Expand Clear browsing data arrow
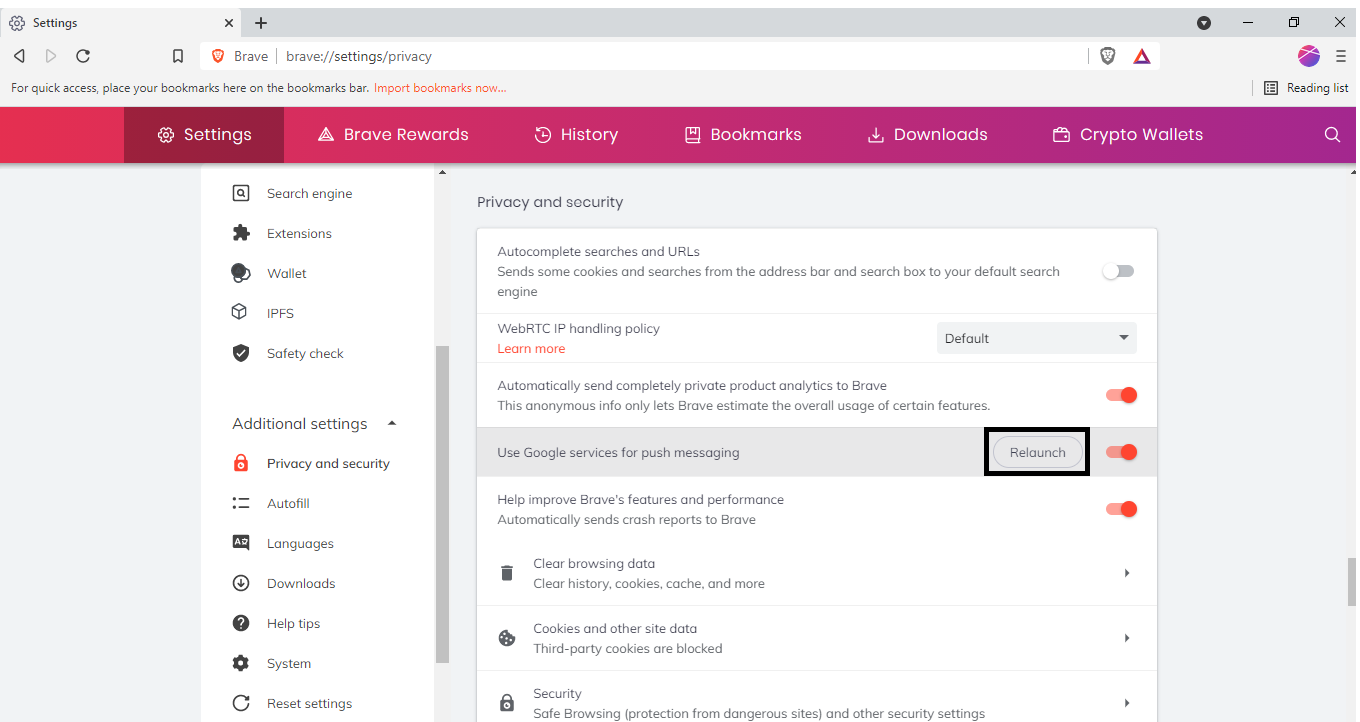1360x722 pixels. click(x=1127, y=574)
